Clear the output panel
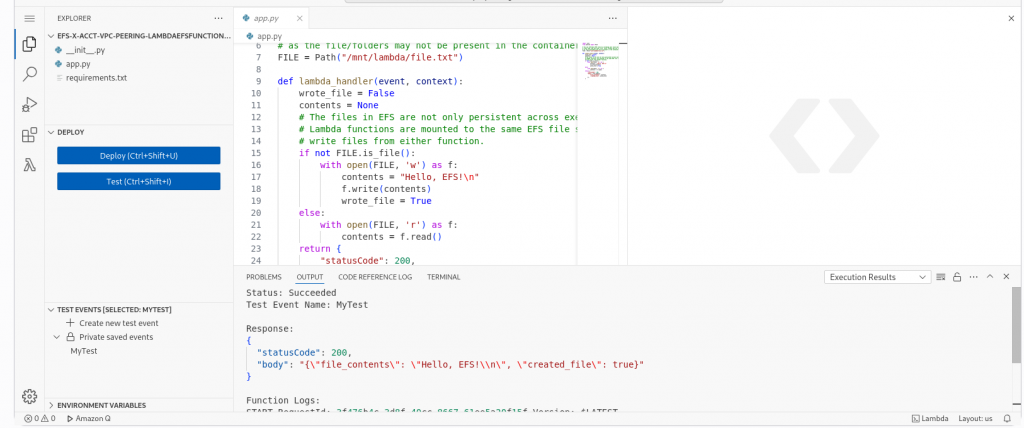 point(940,277)
